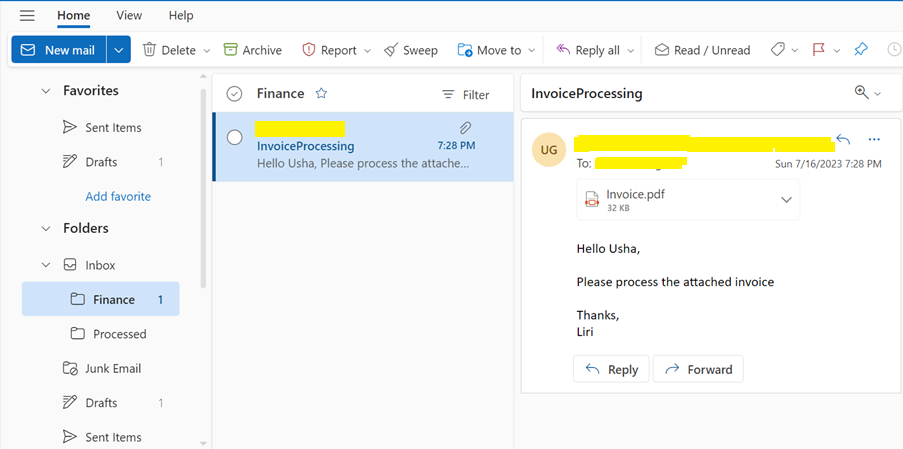903x449 pixels.
Task: Open the New mail dropdown arrow
Action: tap(119, 50)
